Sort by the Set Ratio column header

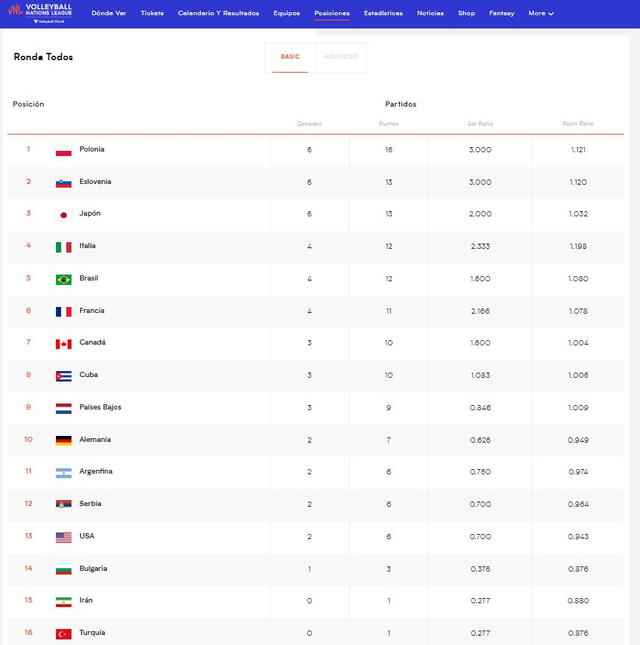tap(480, 124)
